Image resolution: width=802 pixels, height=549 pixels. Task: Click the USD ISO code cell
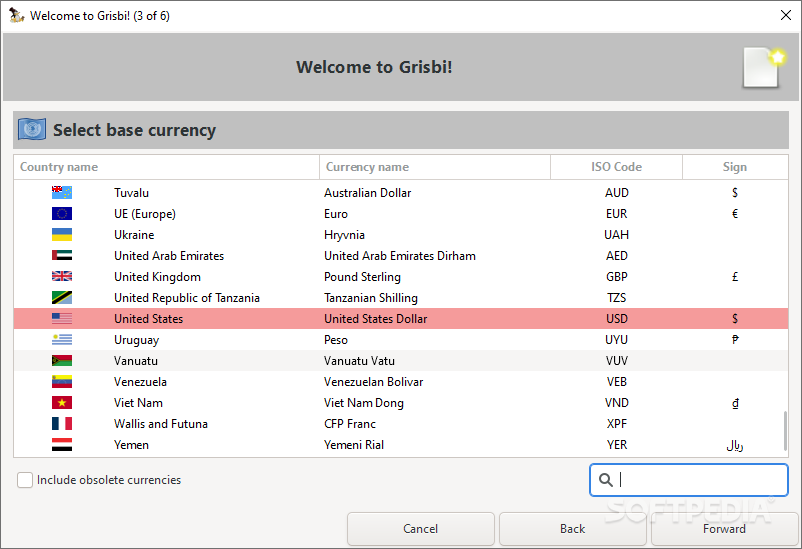(616, 319)
